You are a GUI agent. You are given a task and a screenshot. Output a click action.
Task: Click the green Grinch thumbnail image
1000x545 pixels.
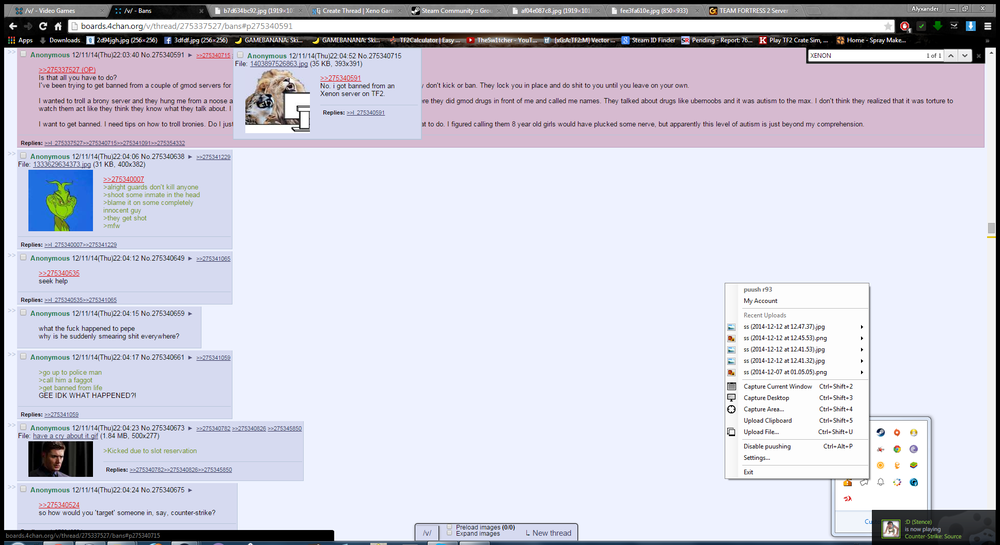point(61,200)
